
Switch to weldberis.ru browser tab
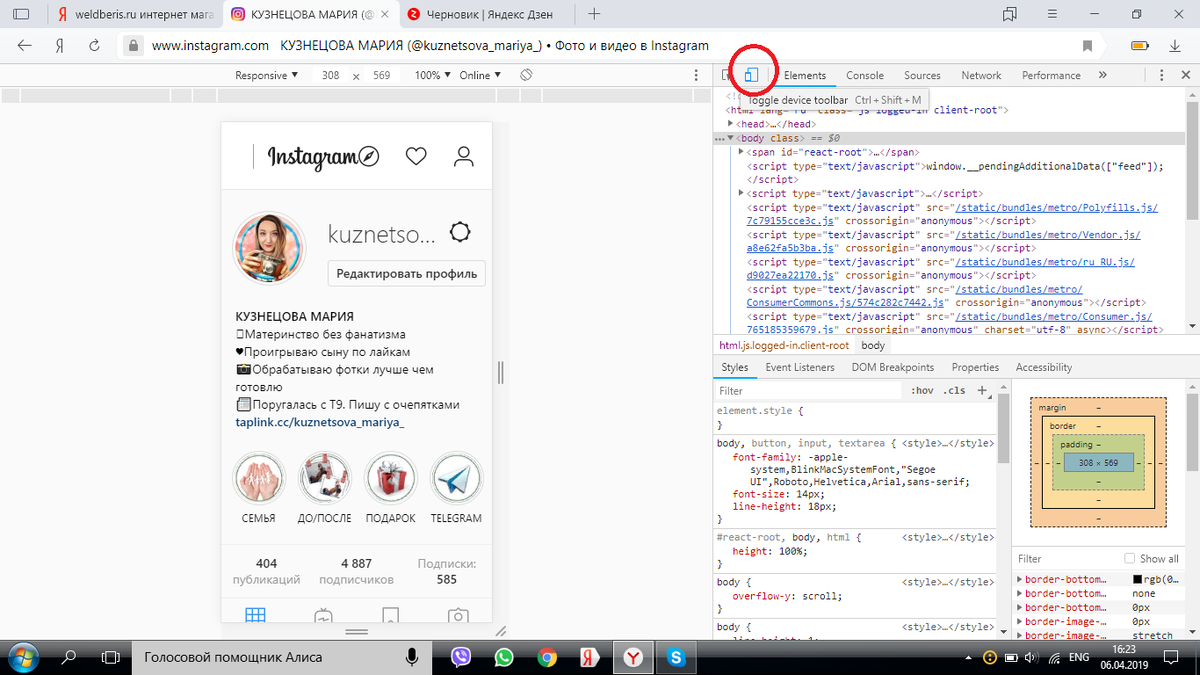point(134,14)
